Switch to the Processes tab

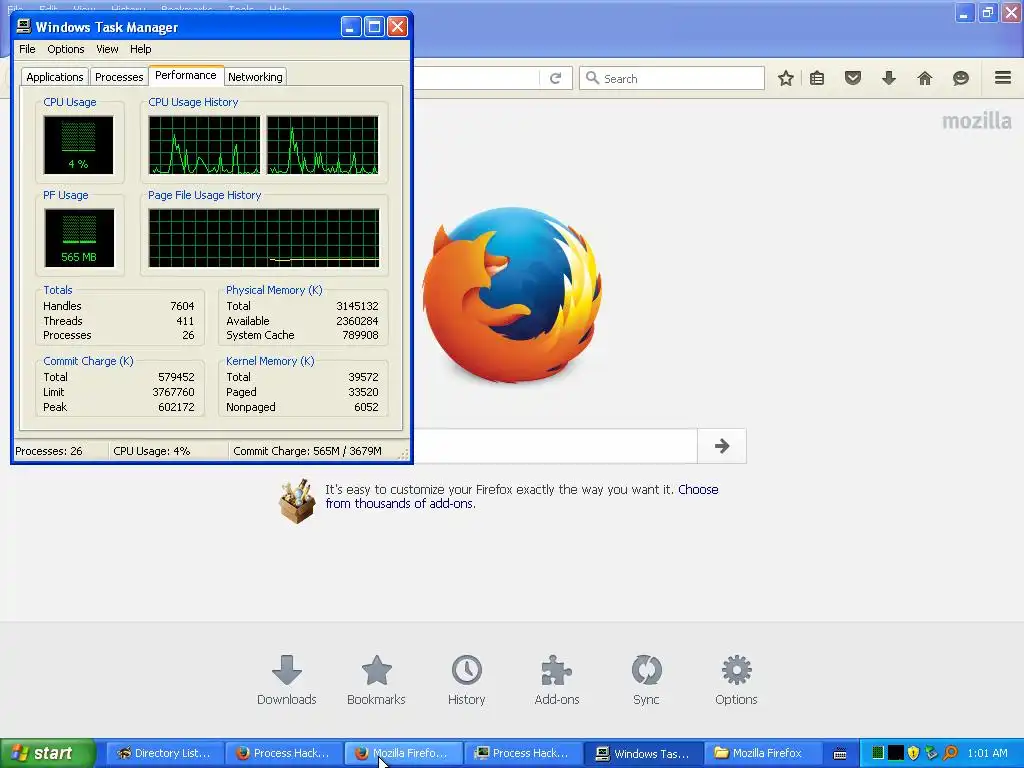pyautogui.click(x=119, y=77)
